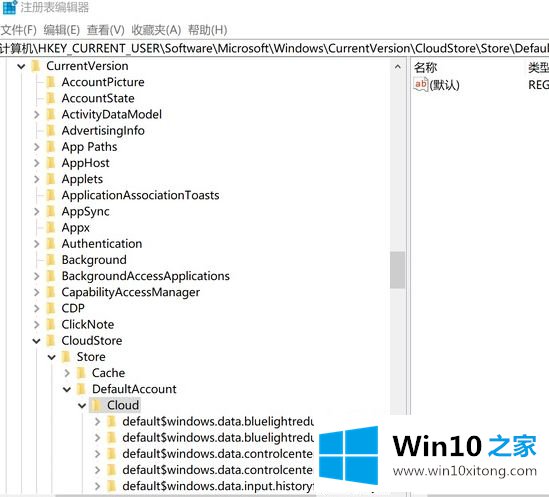This screenshot has width=549, height=497.
Task: Click the Appx folder icon
Action: [x=51, y=227]
